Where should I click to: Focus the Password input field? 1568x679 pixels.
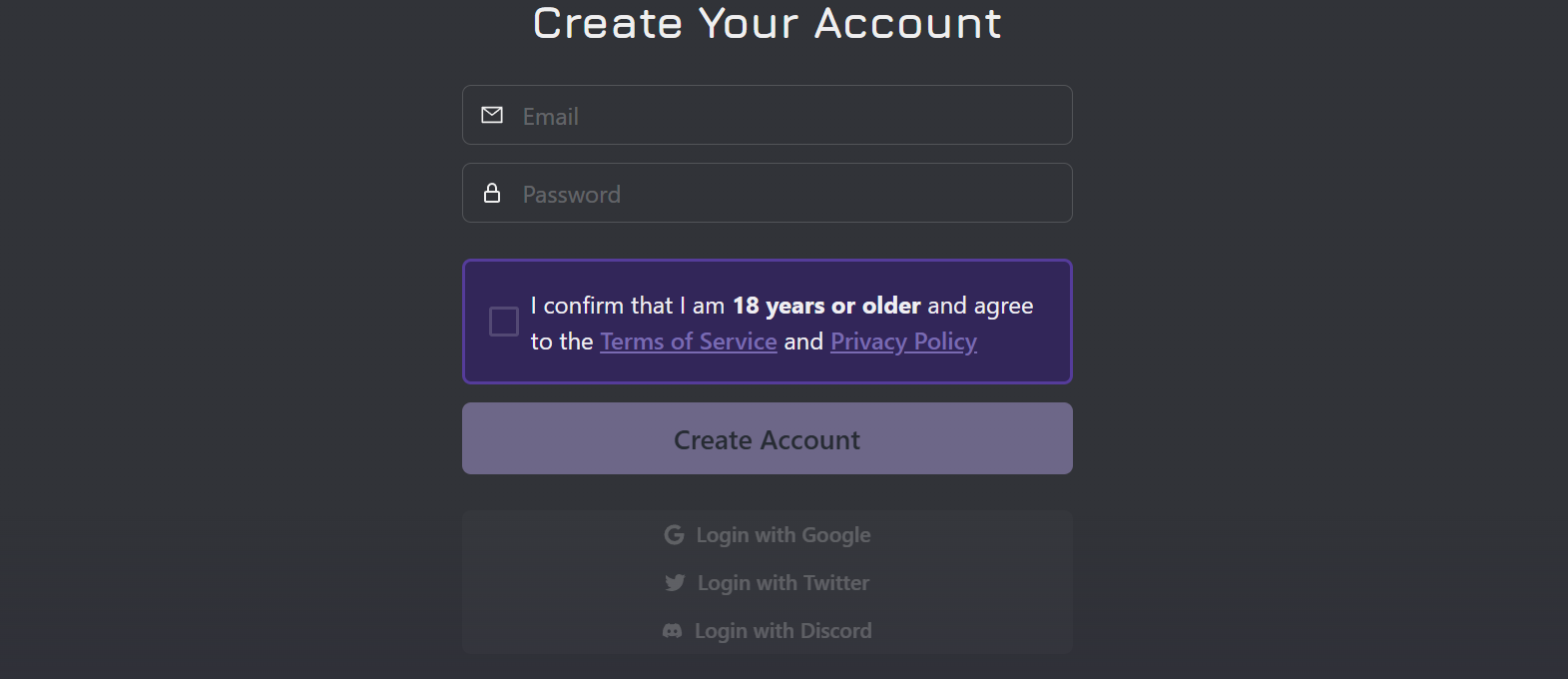tap(768, 193)
